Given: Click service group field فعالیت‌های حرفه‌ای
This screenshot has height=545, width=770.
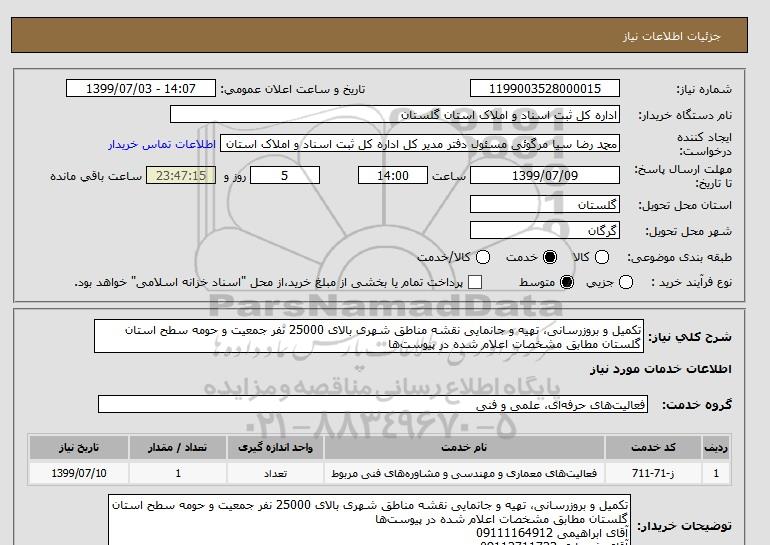Looking at the screenshot, I should tap(373, 405).
